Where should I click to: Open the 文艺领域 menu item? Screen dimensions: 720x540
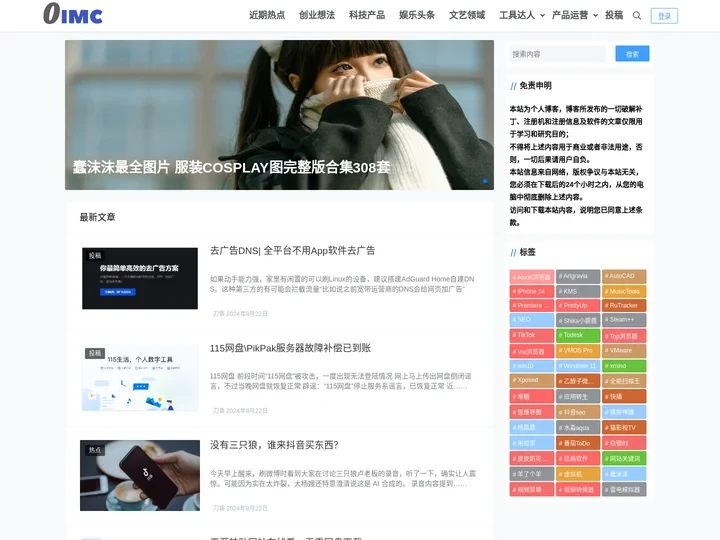(x=467, y=15)
